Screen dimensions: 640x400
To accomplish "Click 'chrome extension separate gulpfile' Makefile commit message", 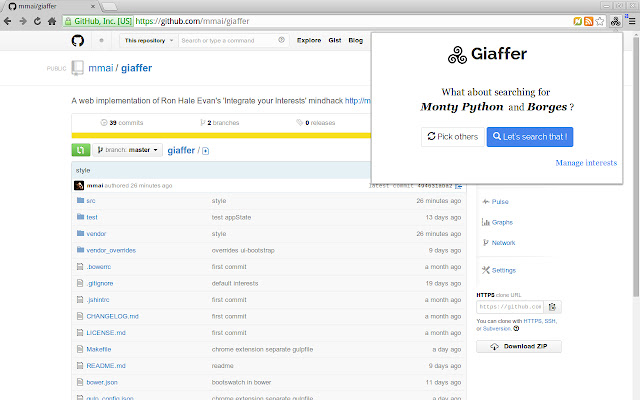I will (x=262, y=349).
